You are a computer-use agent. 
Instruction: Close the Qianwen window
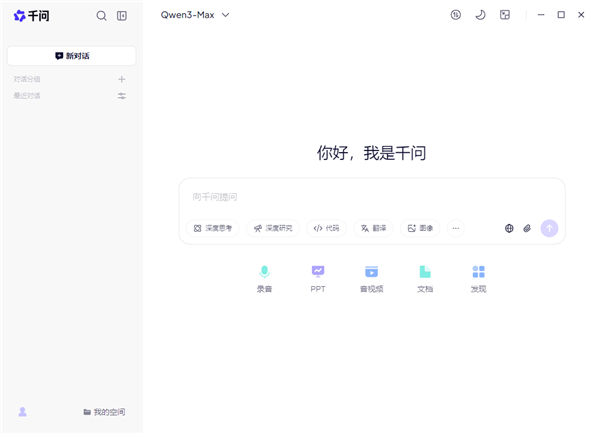pyautogui.click(x=581, y=15)
